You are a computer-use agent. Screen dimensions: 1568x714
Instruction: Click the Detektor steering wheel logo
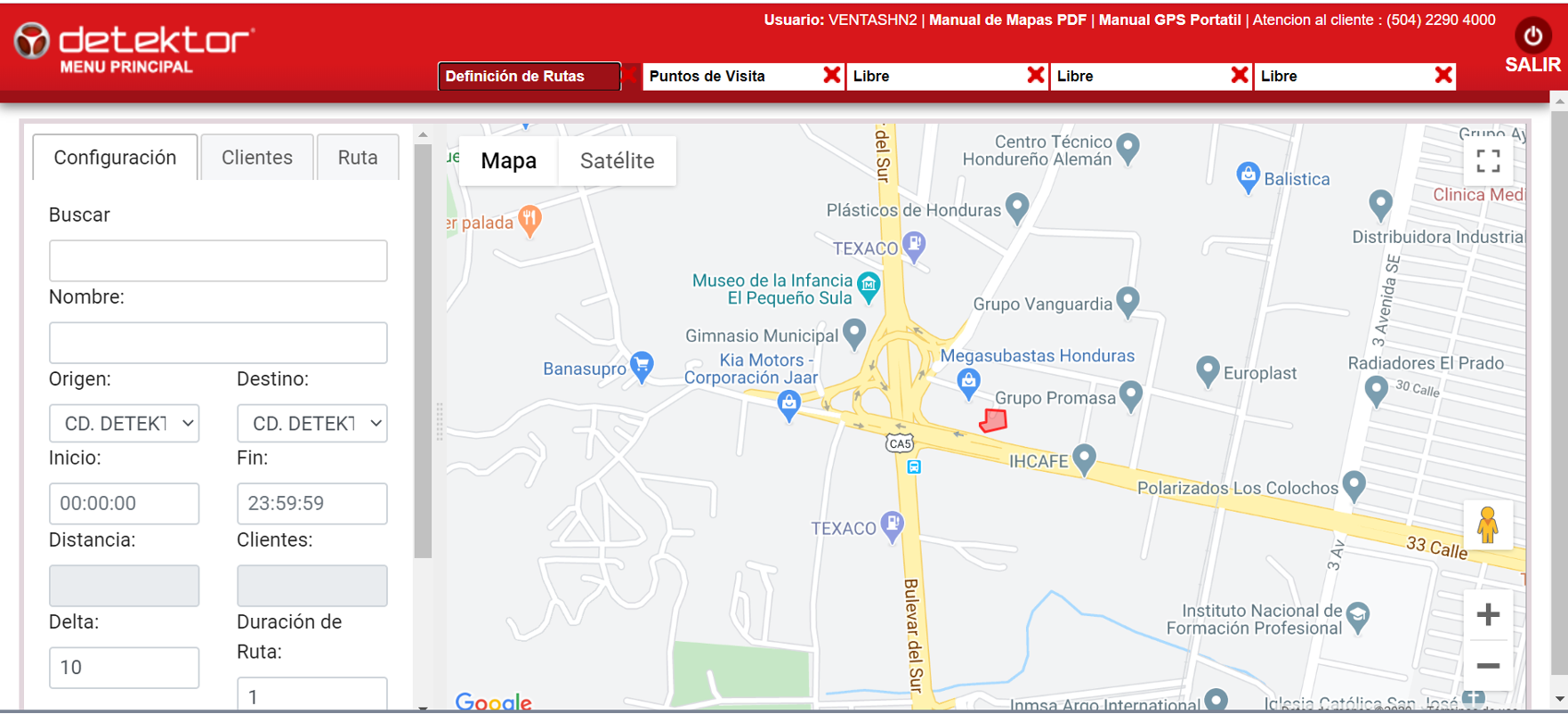coord(32,41)
